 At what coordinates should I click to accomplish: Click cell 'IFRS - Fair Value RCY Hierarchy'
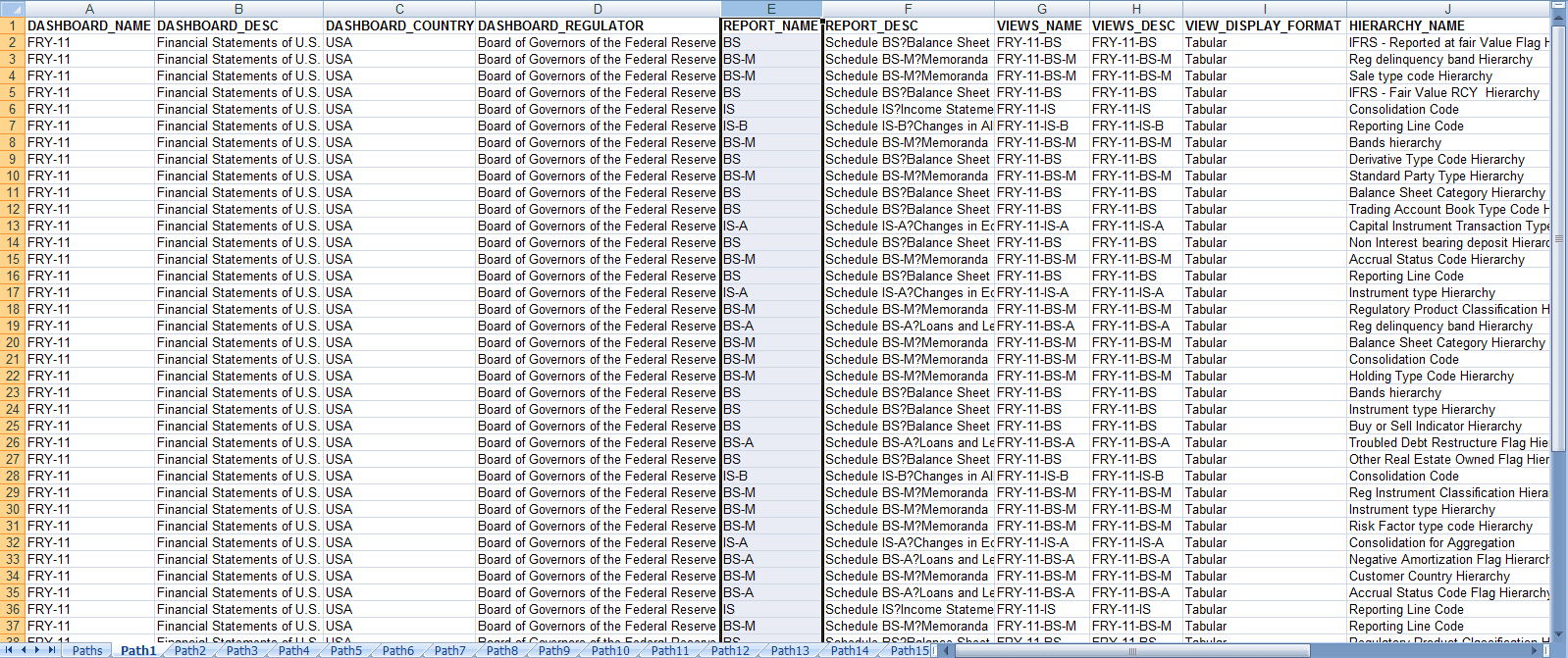point(1448,92)
